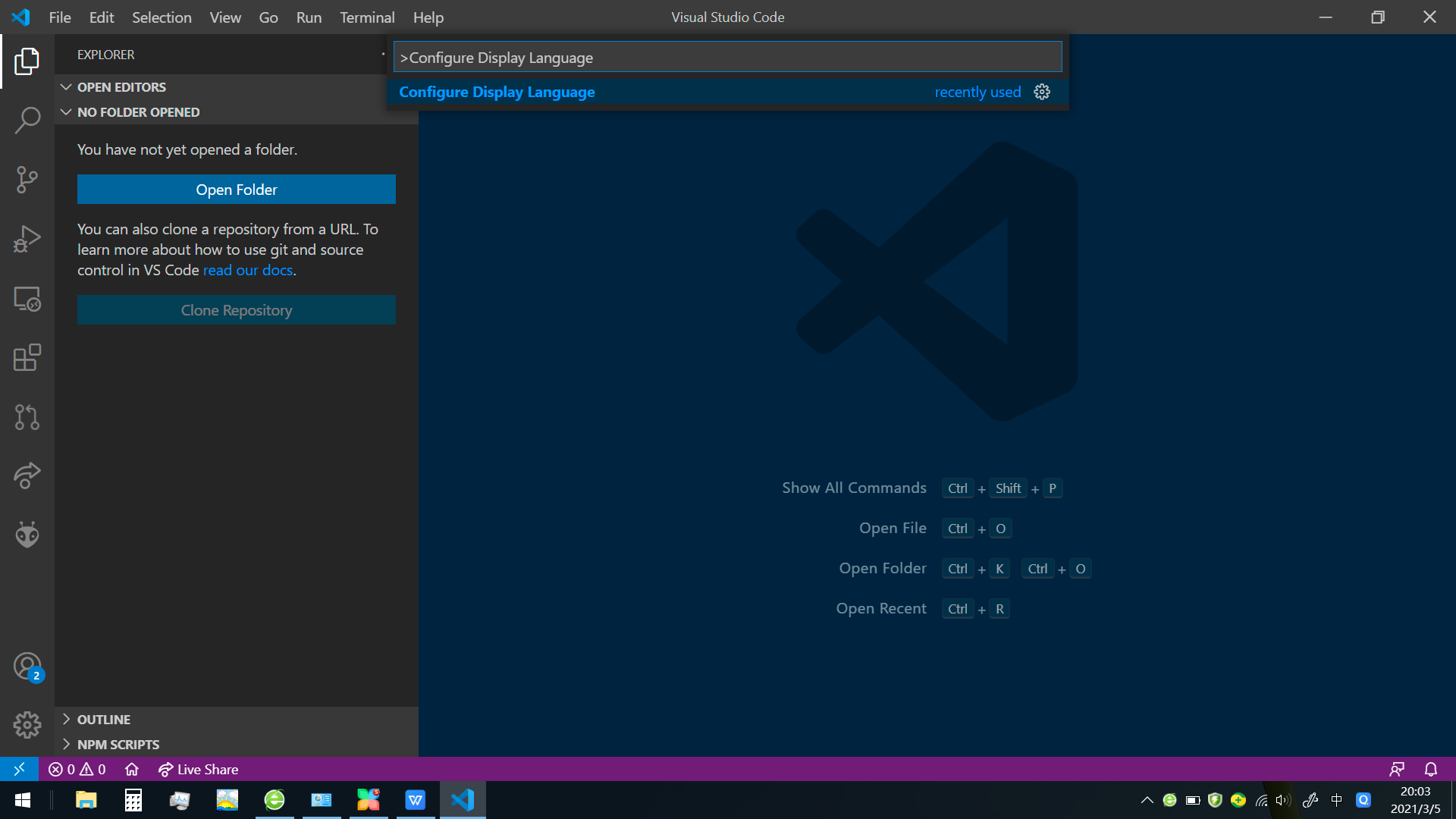Expand the Outline section
Viewport: 1456px width, 819px height.
237,720
